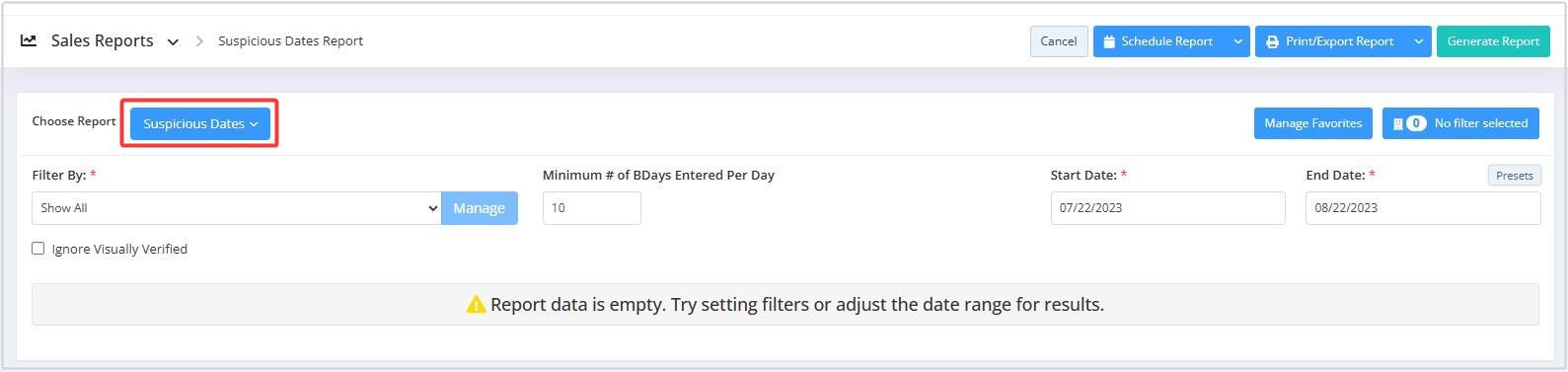1568x372 pixels.
Task: Click the printer icon on Print/Export Report
Action: [1272, 41]
